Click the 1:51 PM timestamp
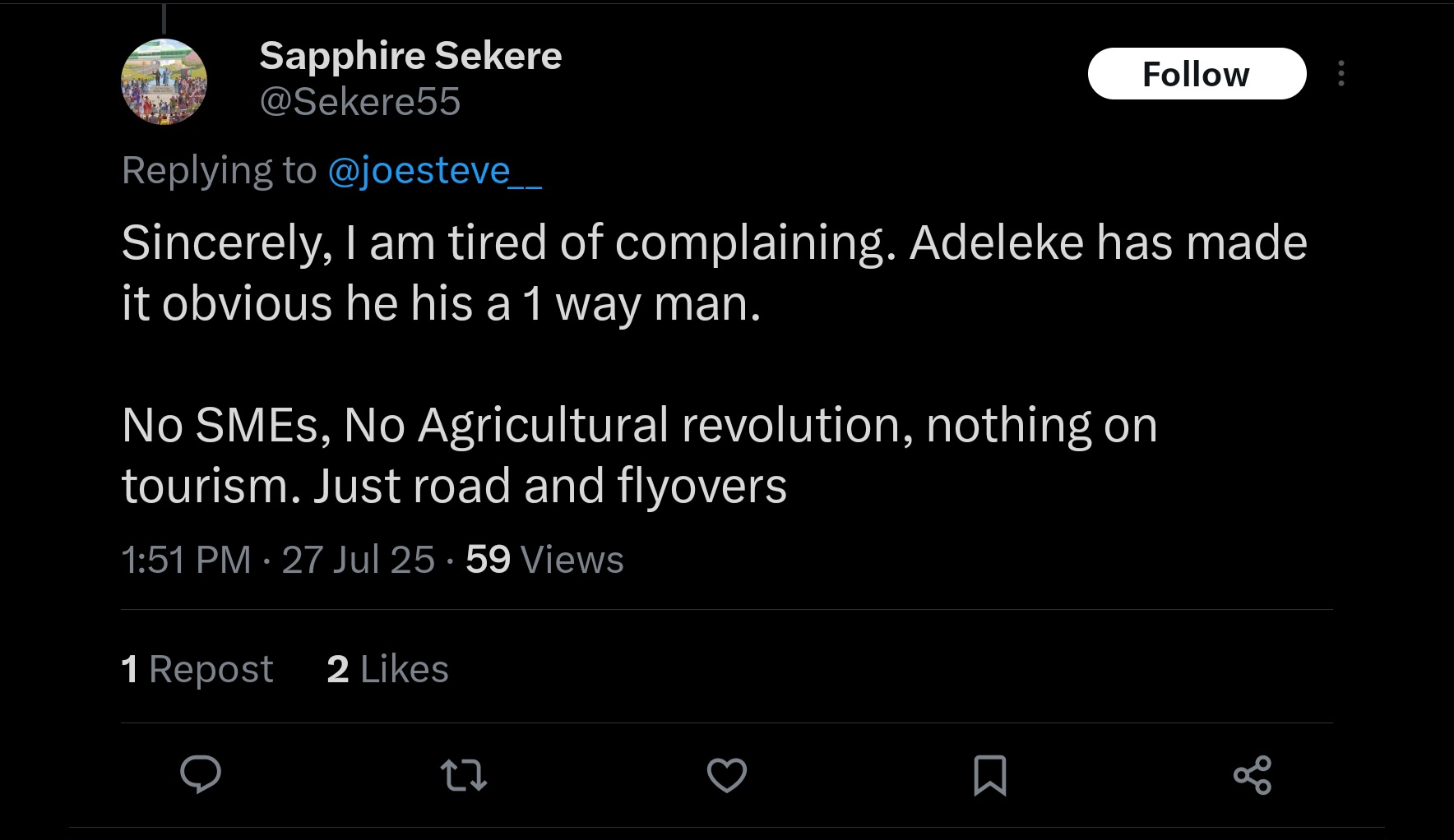Viewport: 1454px width, 840px height. [186, 560]
